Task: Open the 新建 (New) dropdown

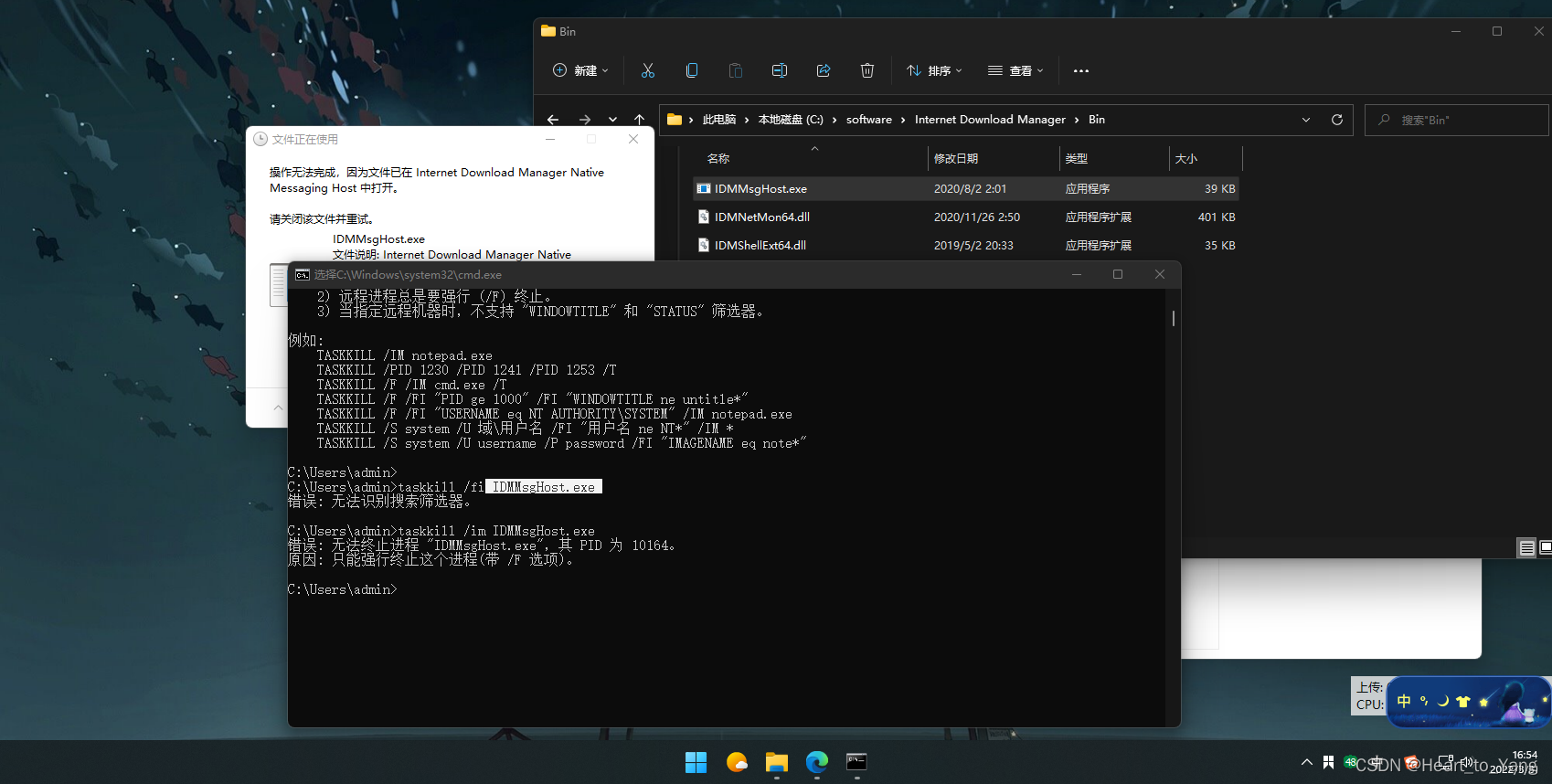Action: (581, 70)
